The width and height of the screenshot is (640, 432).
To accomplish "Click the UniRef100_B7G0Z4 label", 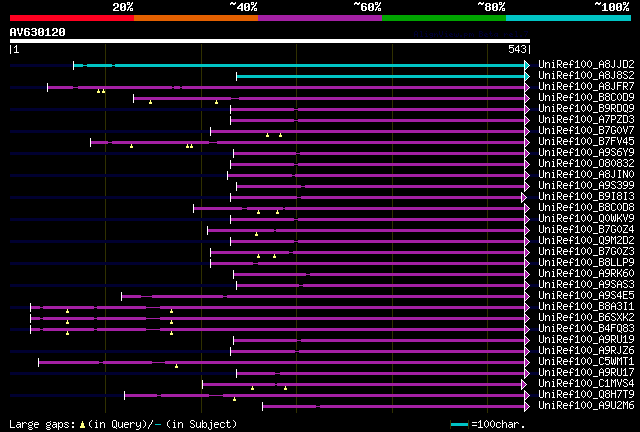I will click(586, 229).
